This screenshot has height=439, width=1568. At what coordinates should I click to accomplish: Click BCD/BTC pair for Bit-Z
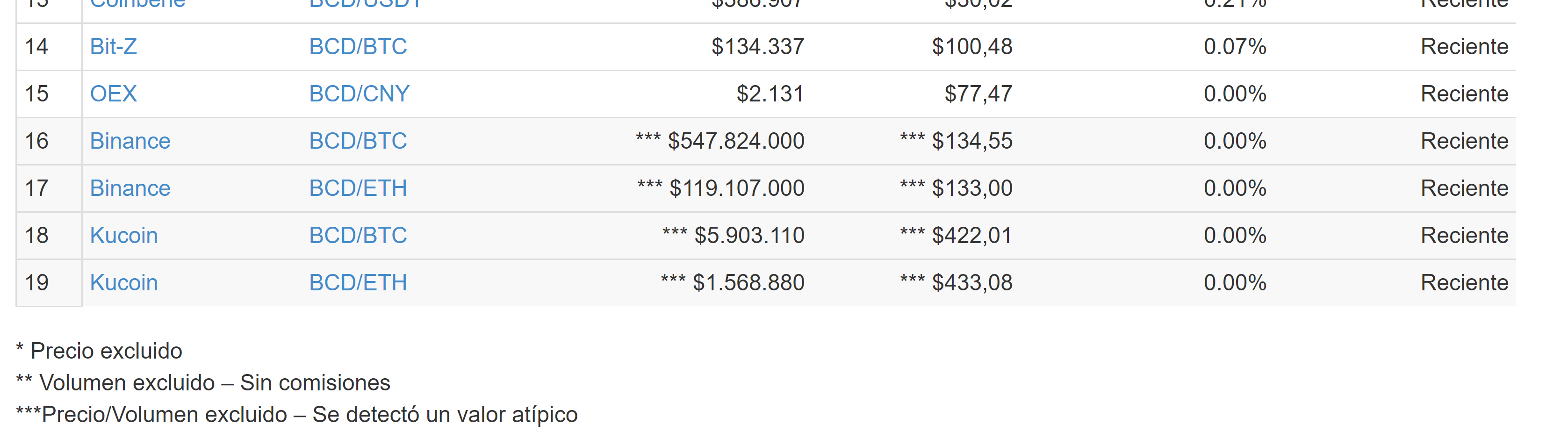tap(357, 47)
